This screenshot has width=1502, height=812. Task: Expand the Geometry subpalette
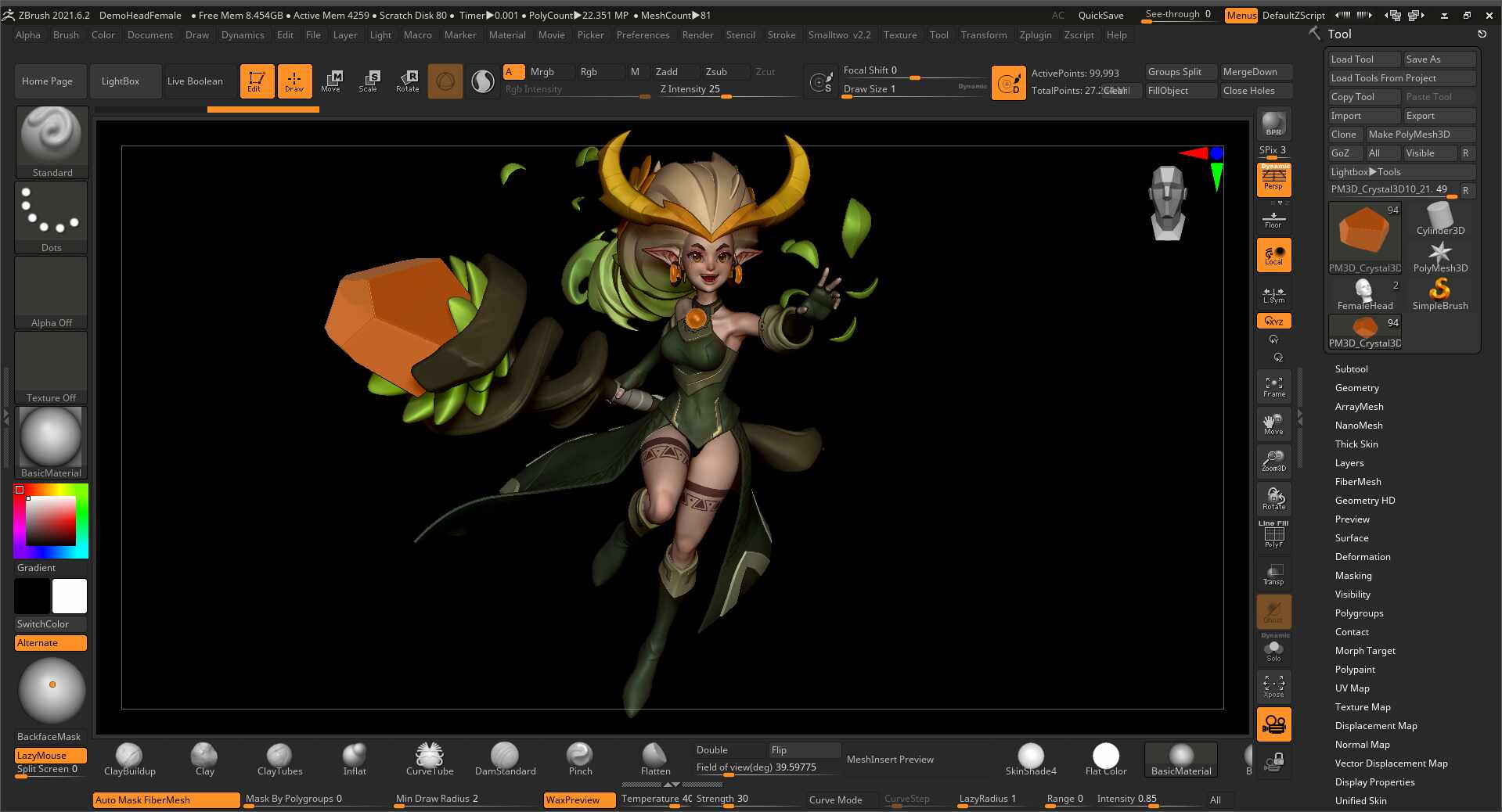pyautogui.click(x=1356, y=387)
